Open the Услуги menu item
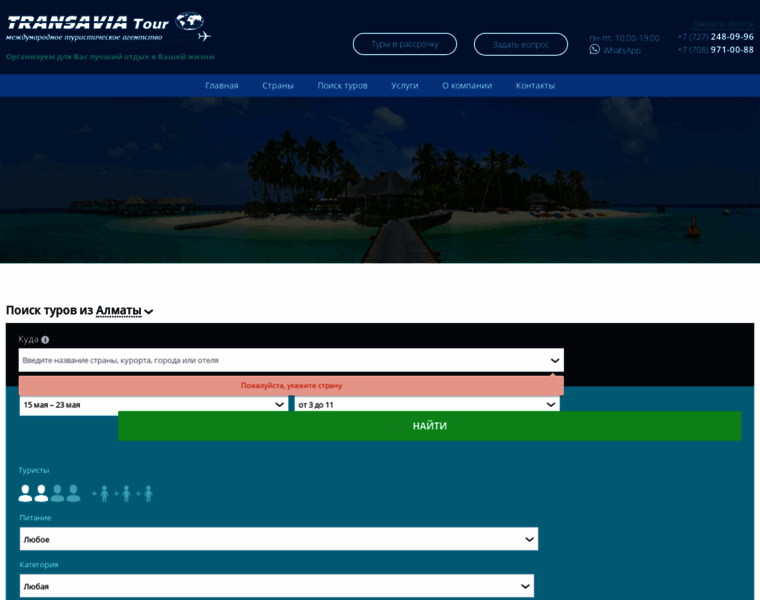760x600 pixels. click(x=405, y=85)
